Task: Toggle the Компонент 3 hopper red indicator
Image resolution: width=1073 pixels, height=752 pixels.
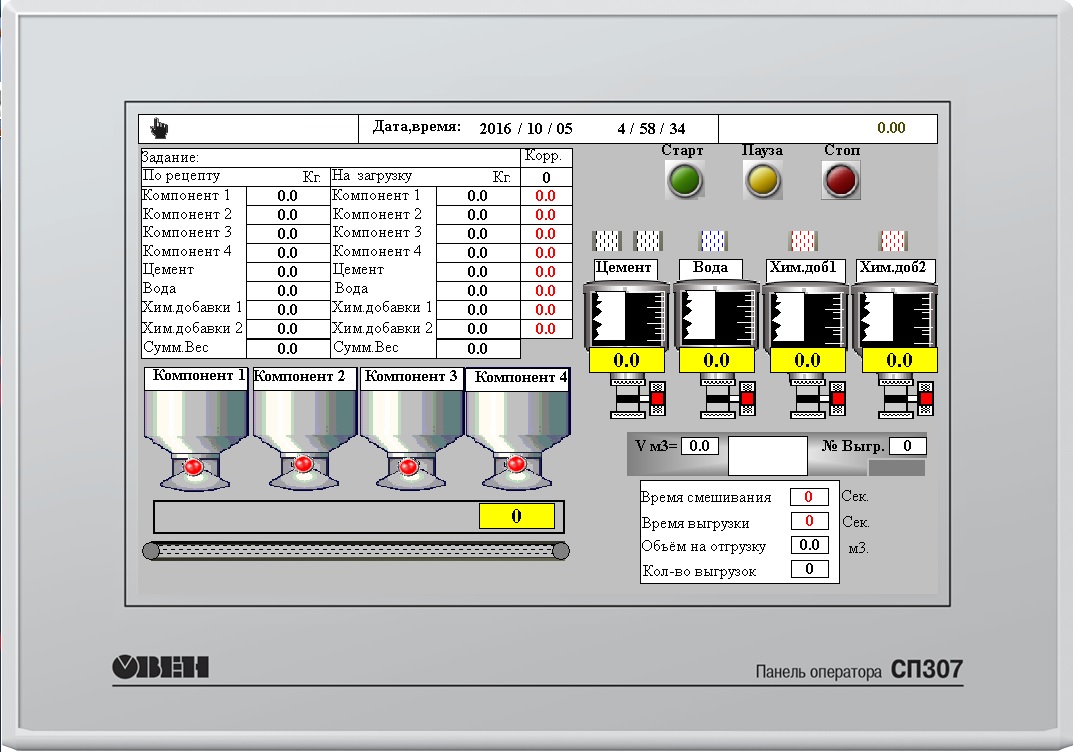Action: point(409,466)
